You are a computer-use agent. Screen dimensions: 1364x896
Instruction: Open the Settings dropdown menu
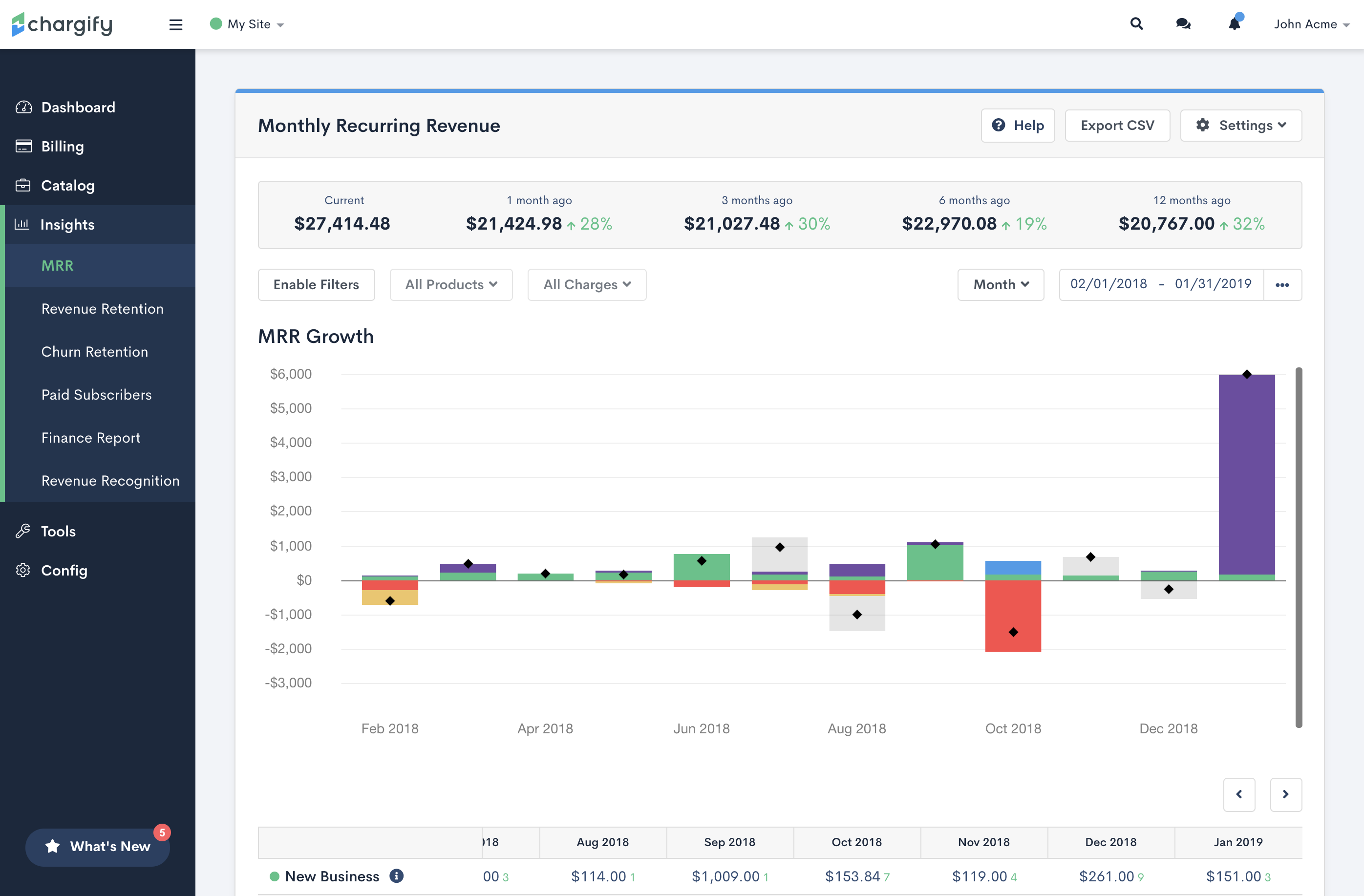[1240, 126]
